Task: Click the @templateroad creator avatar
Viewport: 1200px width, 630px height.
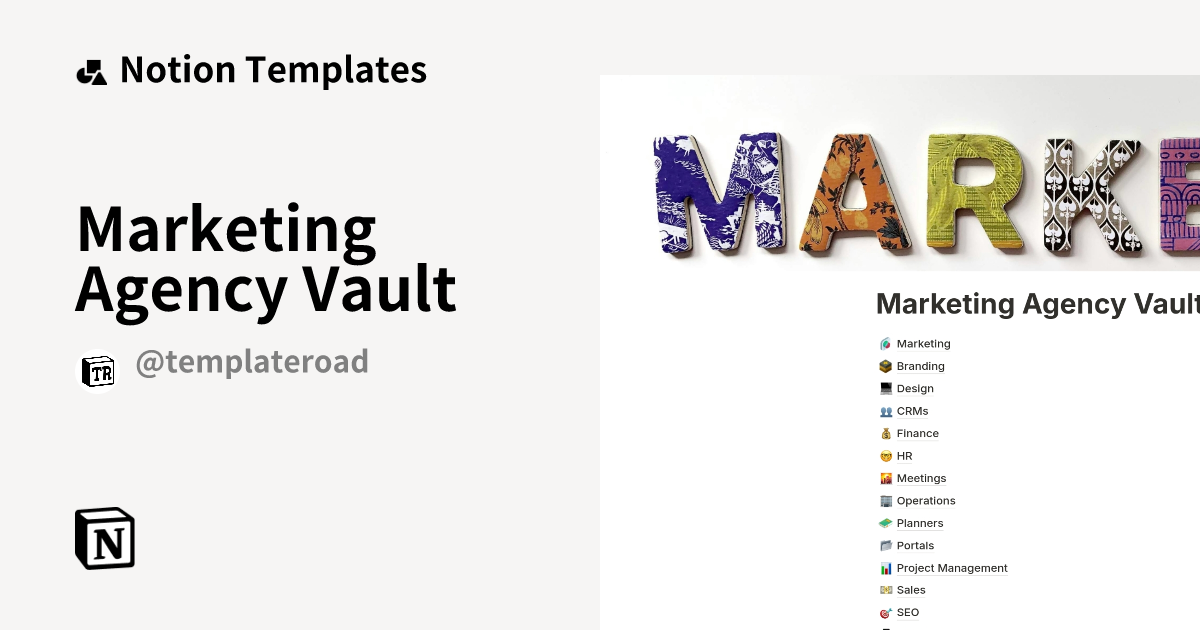Action: pyautogui.click(x=97, y=372)
